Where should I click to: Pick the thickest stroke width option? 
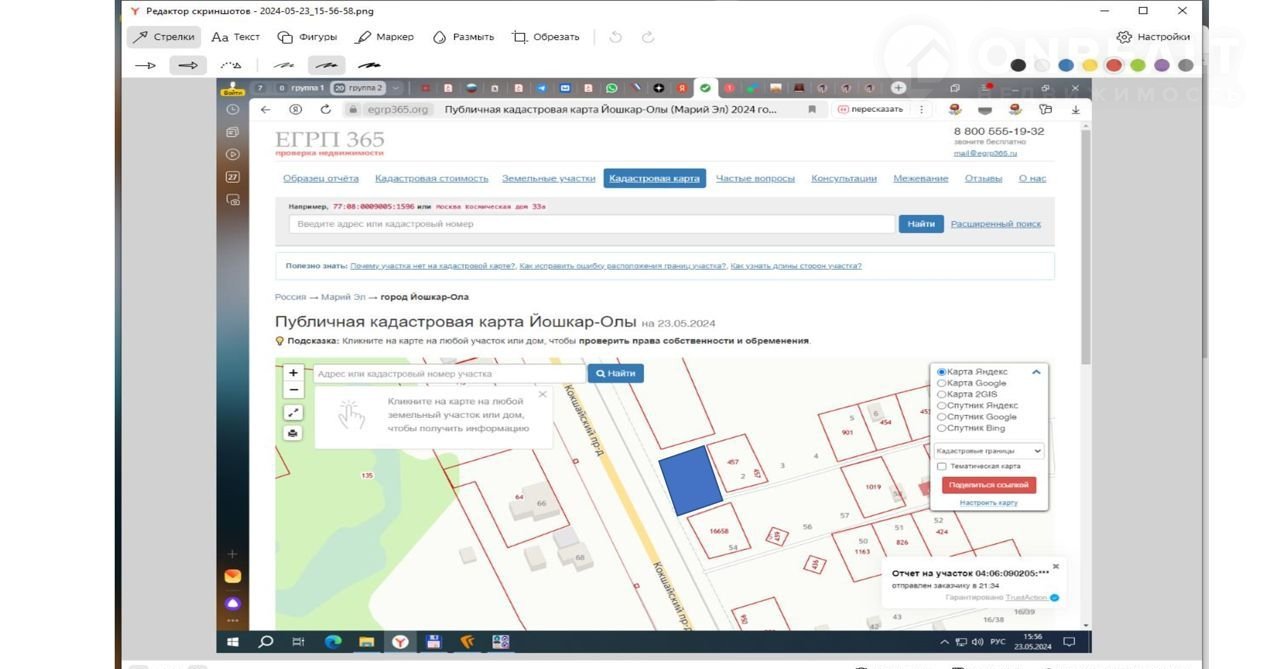[x=369, y=65]
